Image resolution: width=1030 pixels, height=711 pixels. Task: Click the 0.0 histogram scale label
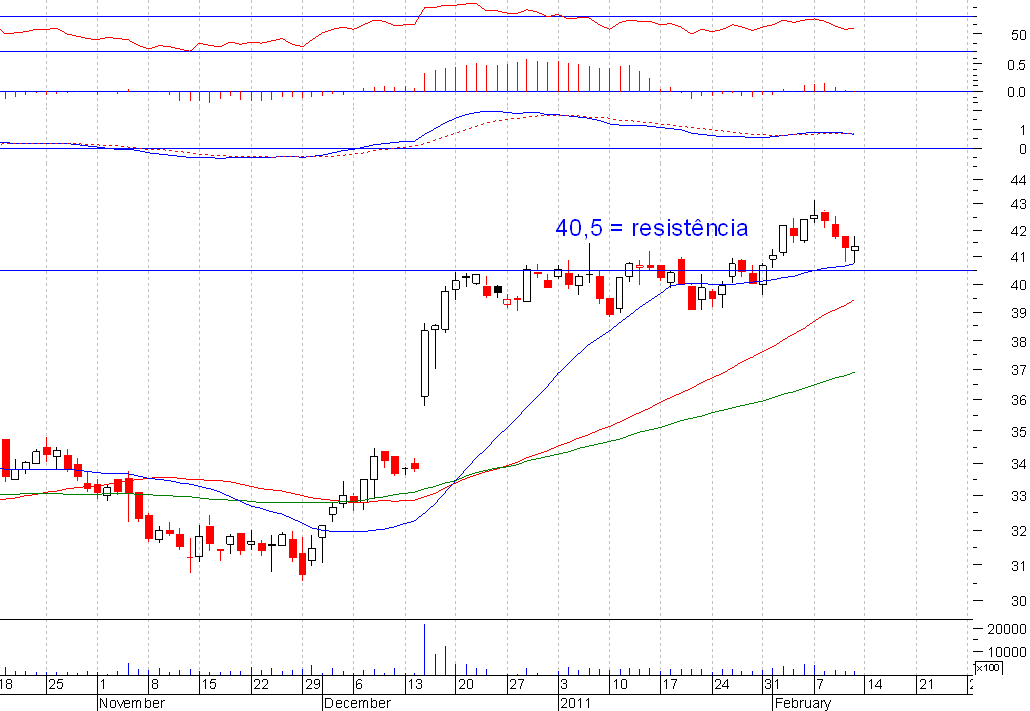tap(1016, 93)
